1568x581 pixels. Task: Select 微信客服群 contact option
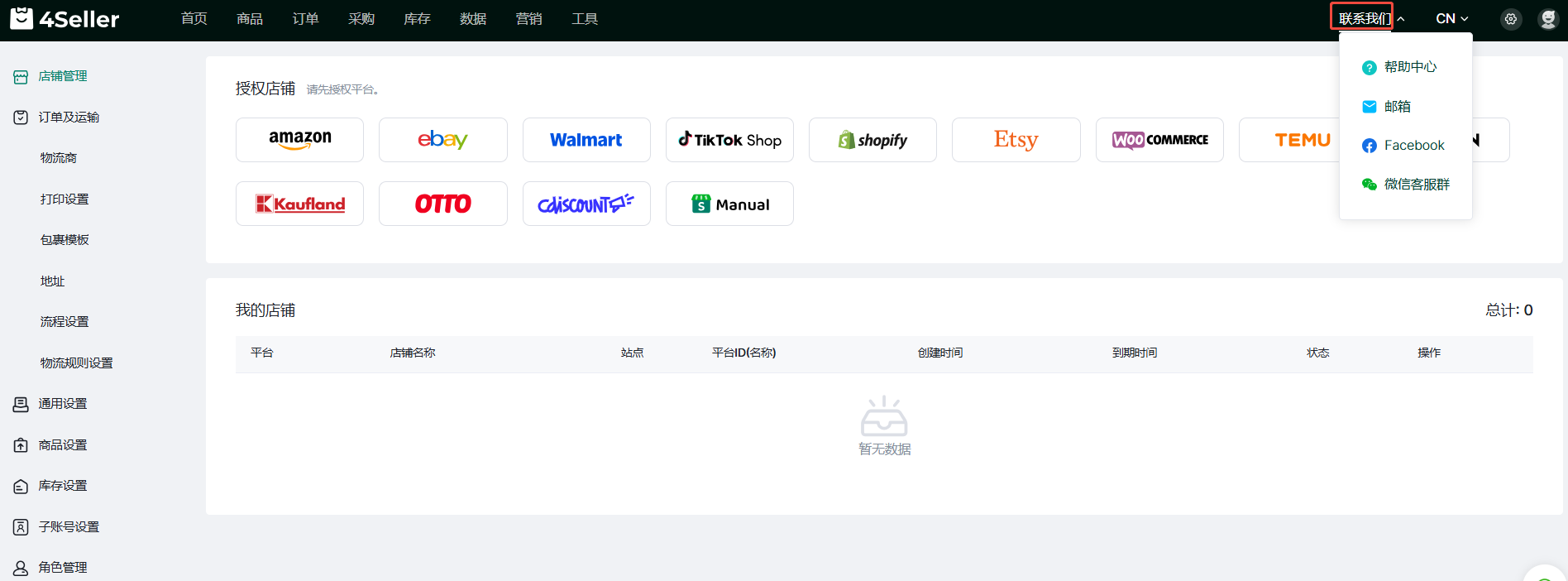(1416, 185)
